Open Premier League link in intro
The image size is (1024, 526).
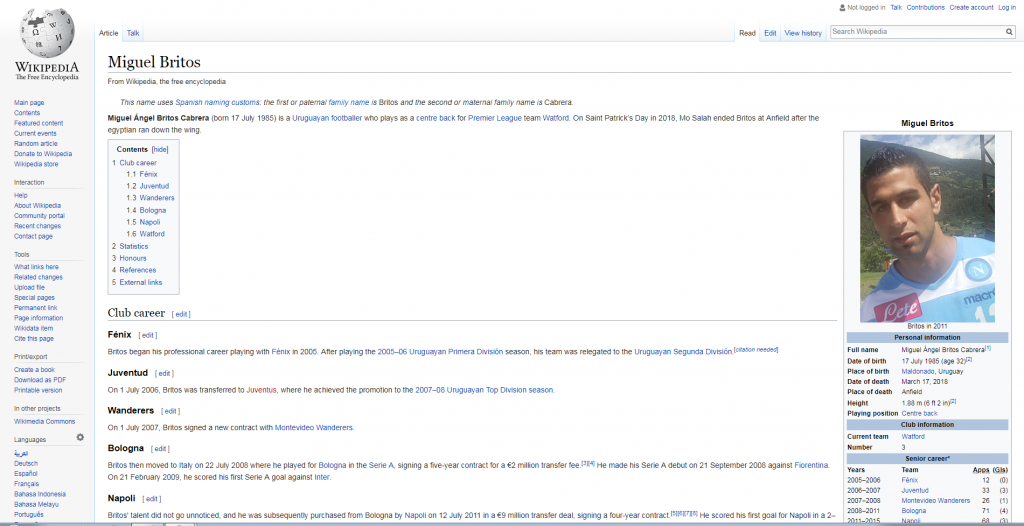pos(494,117)
